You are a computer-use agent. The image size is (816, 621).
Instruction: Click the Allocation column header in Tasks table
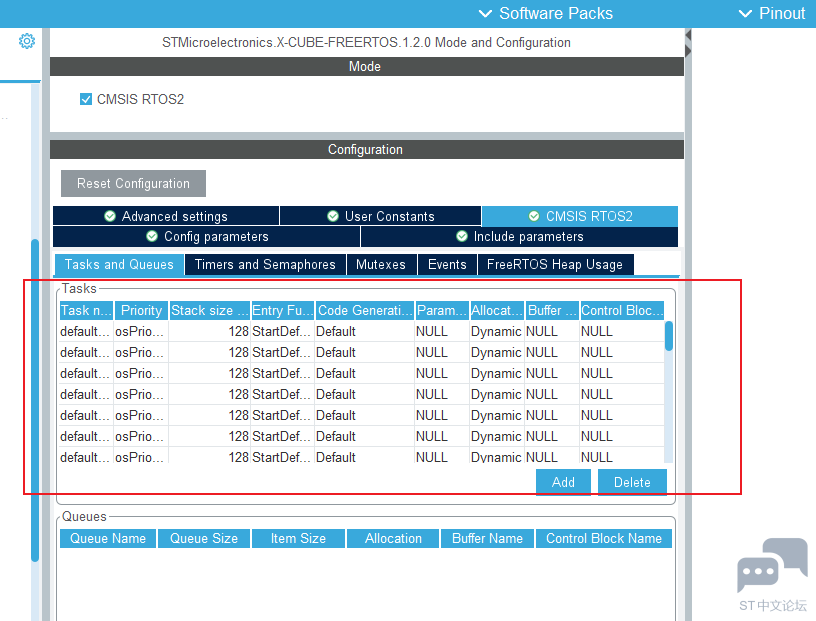[x=497, y=310]
